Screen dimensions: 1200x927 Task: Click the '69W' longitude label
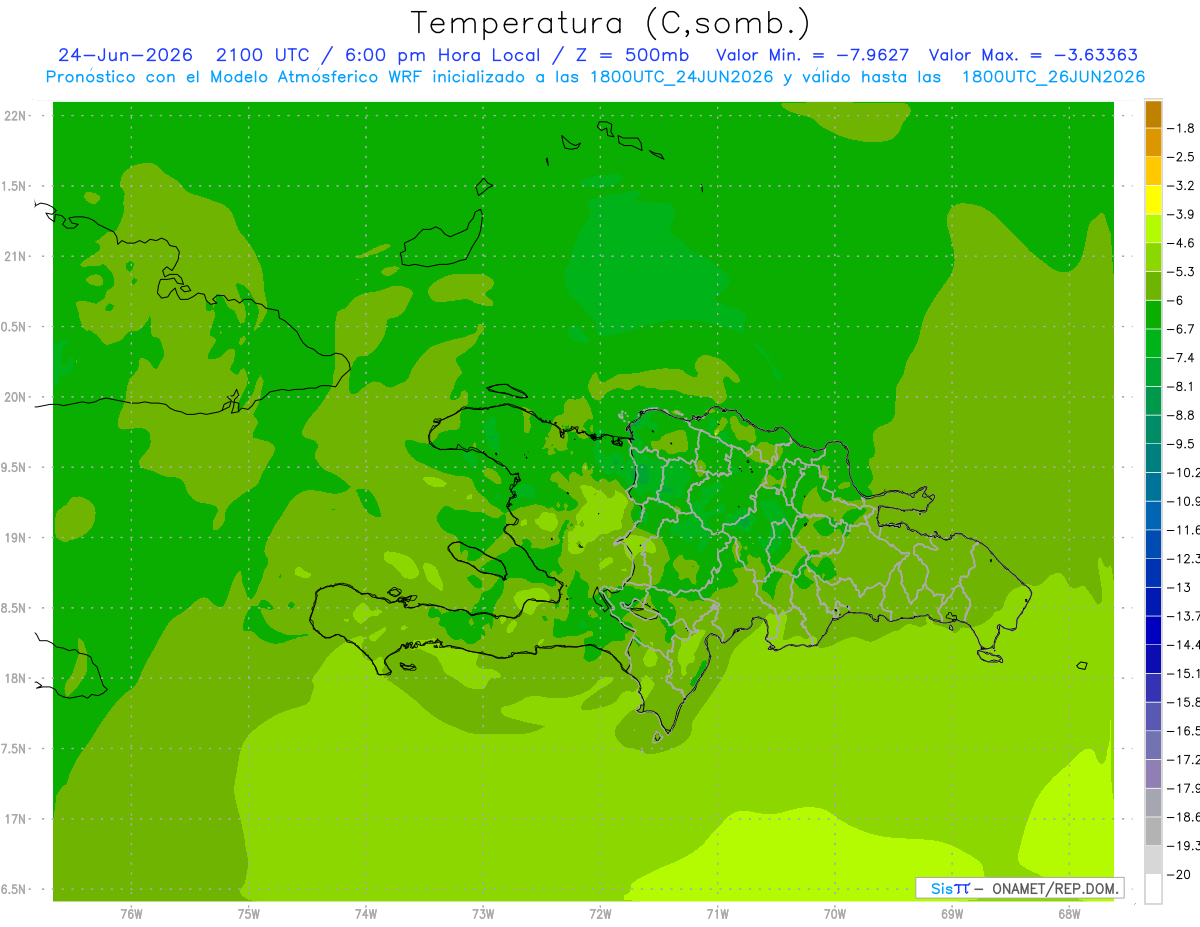pyautogui.click(x=952, y=913)
